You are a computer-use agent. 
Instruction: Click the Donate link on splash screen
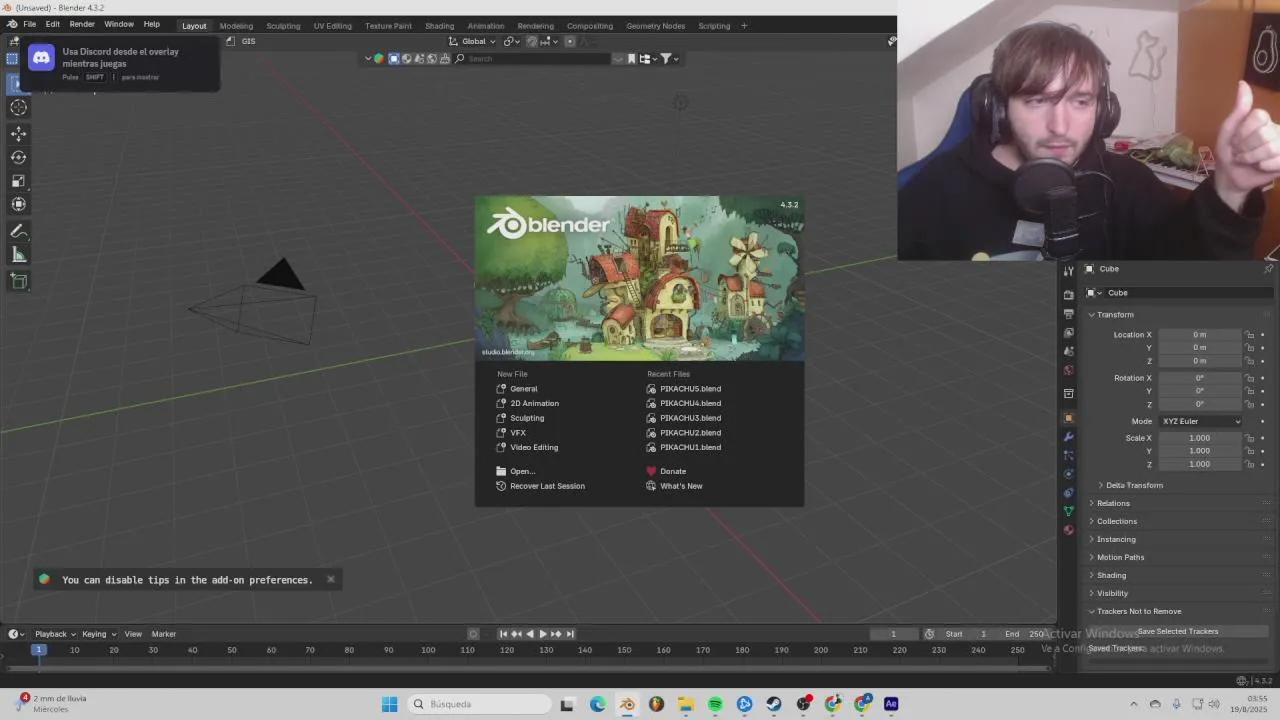672,471
